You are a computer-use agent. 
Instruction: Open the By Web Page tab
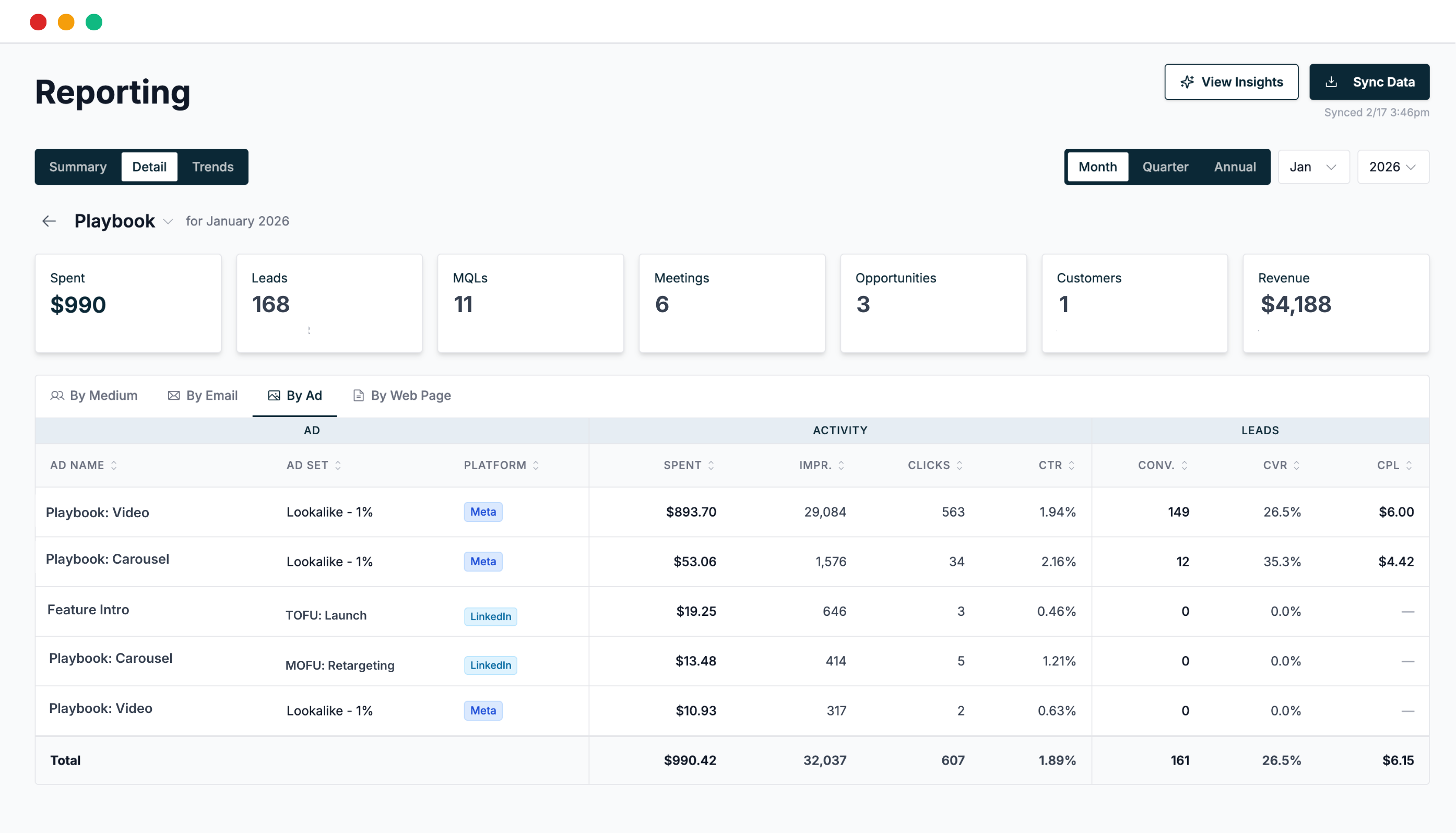[402, 395]
